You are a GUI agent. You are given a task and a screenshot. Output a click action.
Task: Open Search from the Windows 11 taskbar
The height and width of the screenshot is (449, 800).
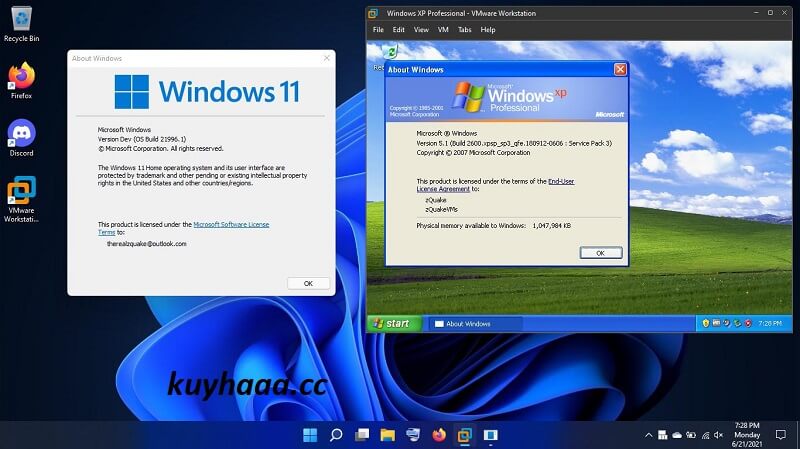pyautogui.click(x=336, y=435)
